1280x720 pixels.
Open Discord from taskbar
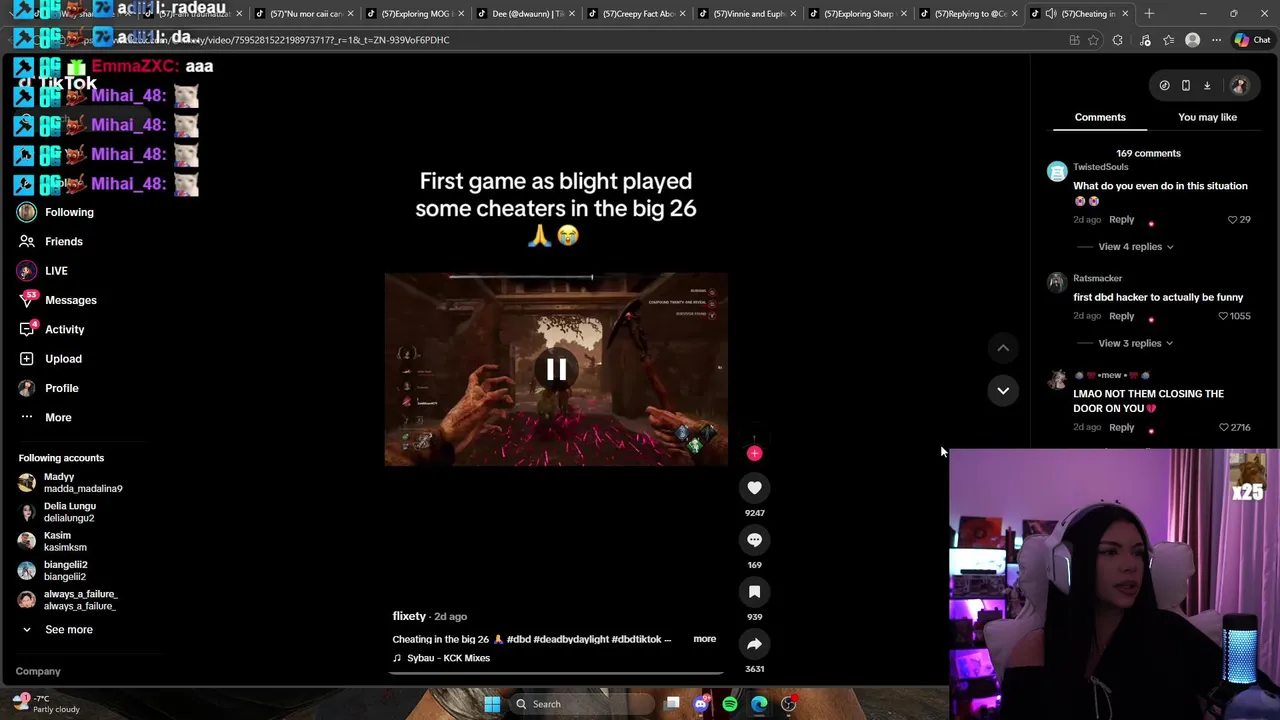click(701, 704)
